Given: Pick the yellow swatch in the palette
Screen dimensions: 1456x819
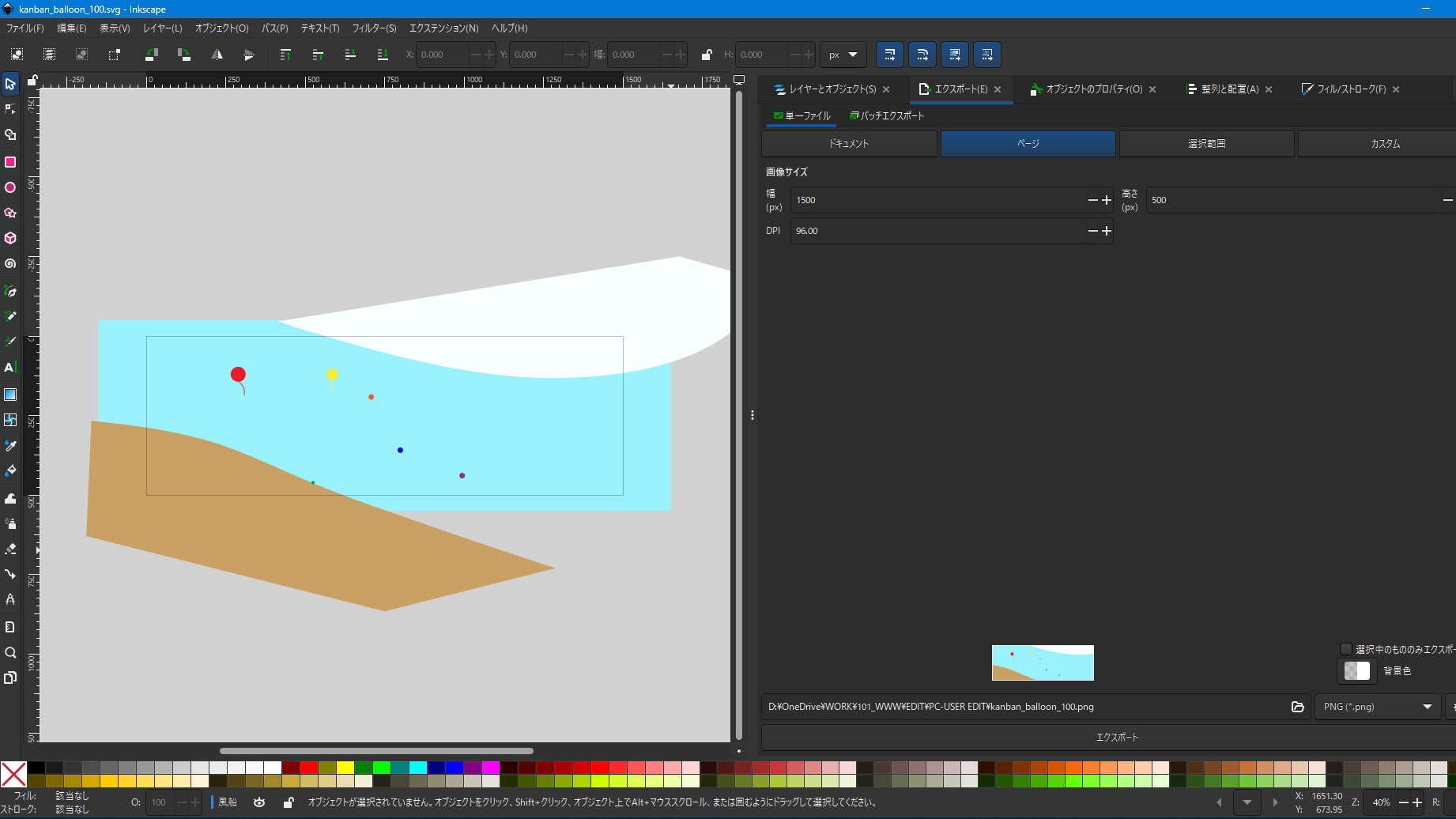Looking at the screenshot, I should [345, 768].
